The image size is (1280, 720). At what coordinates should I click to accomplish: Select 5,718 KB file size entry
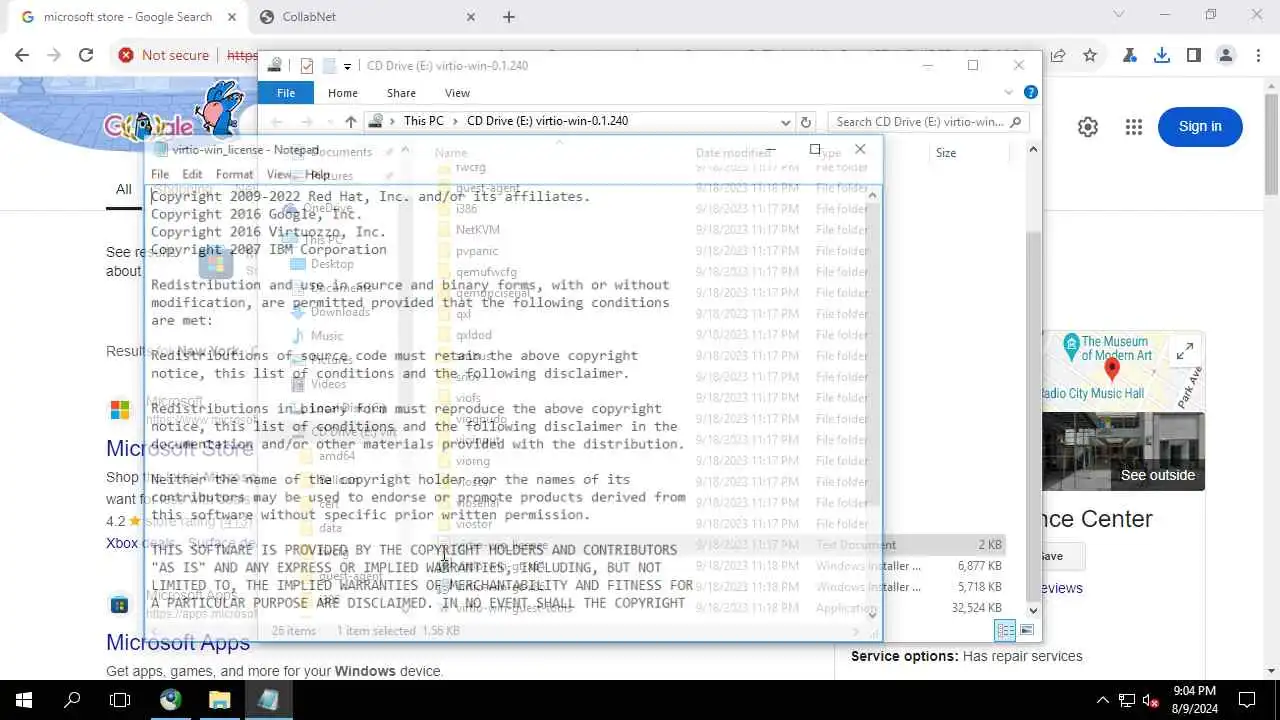(980, 587)
